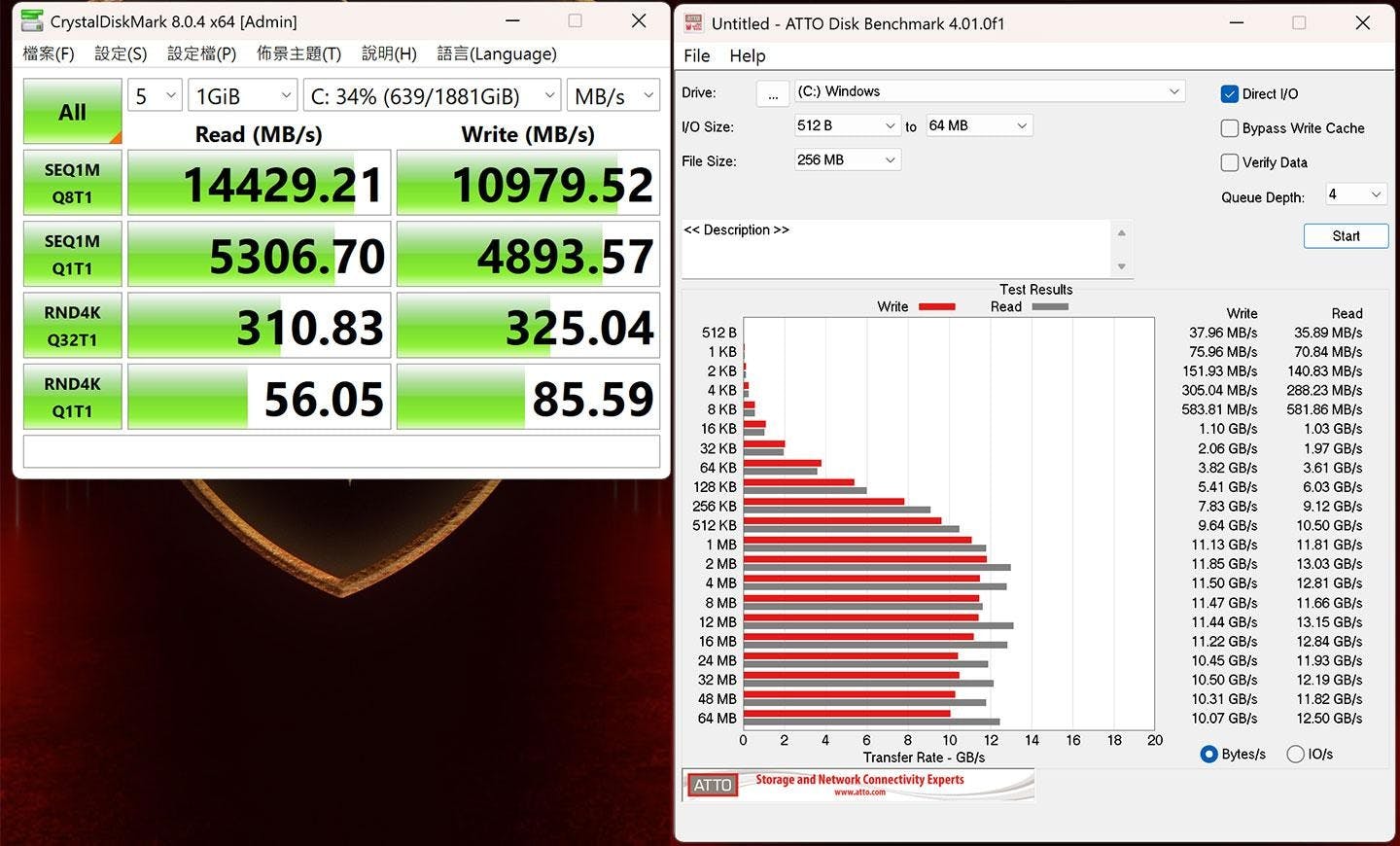Run the RND4K Q32T1 test
The height and width of the screenshot is (846, 1400).
click(73, 326)
